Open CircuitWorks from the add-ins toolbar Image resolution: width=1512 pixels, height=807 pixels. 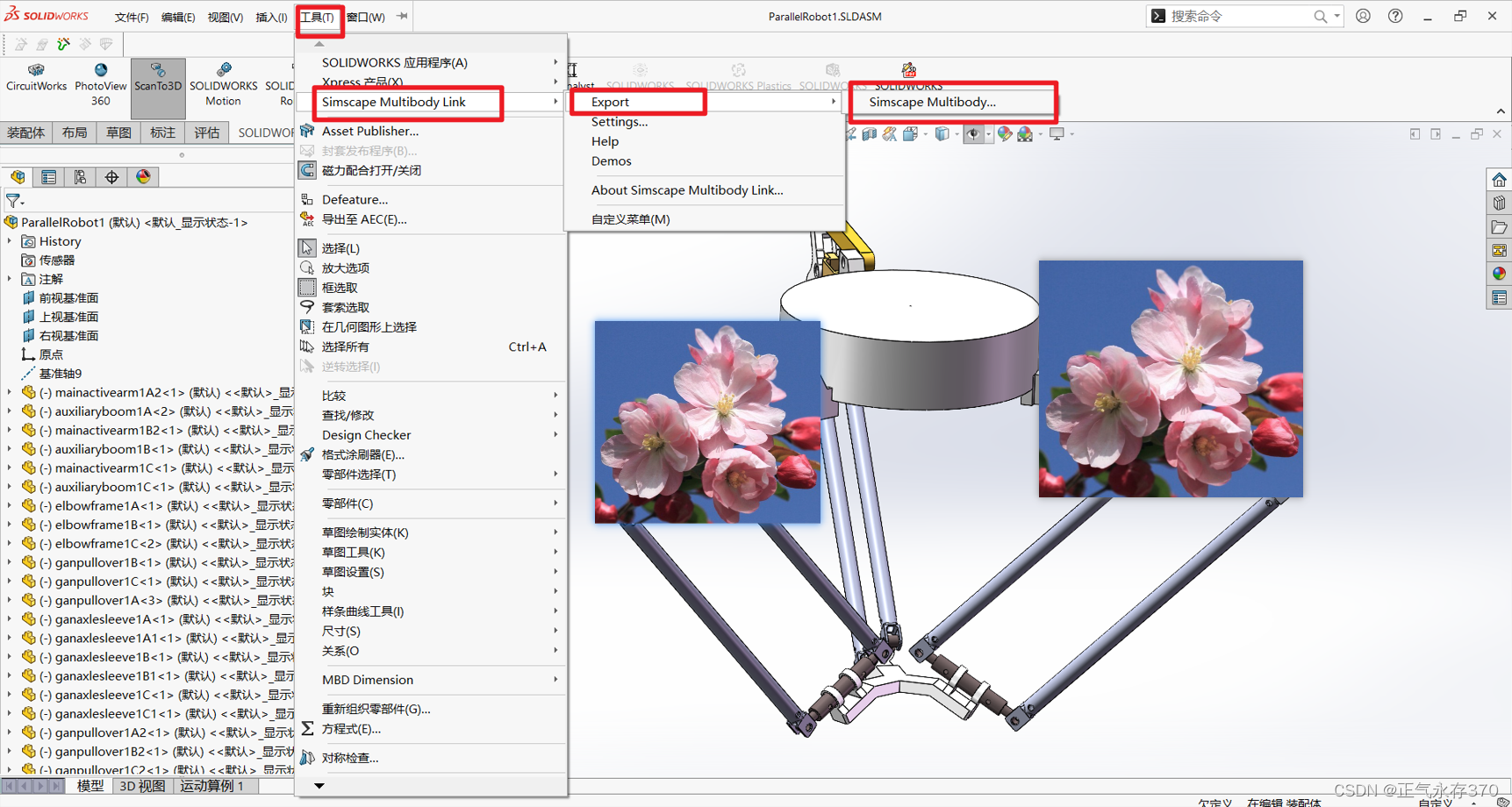point(36,79)
